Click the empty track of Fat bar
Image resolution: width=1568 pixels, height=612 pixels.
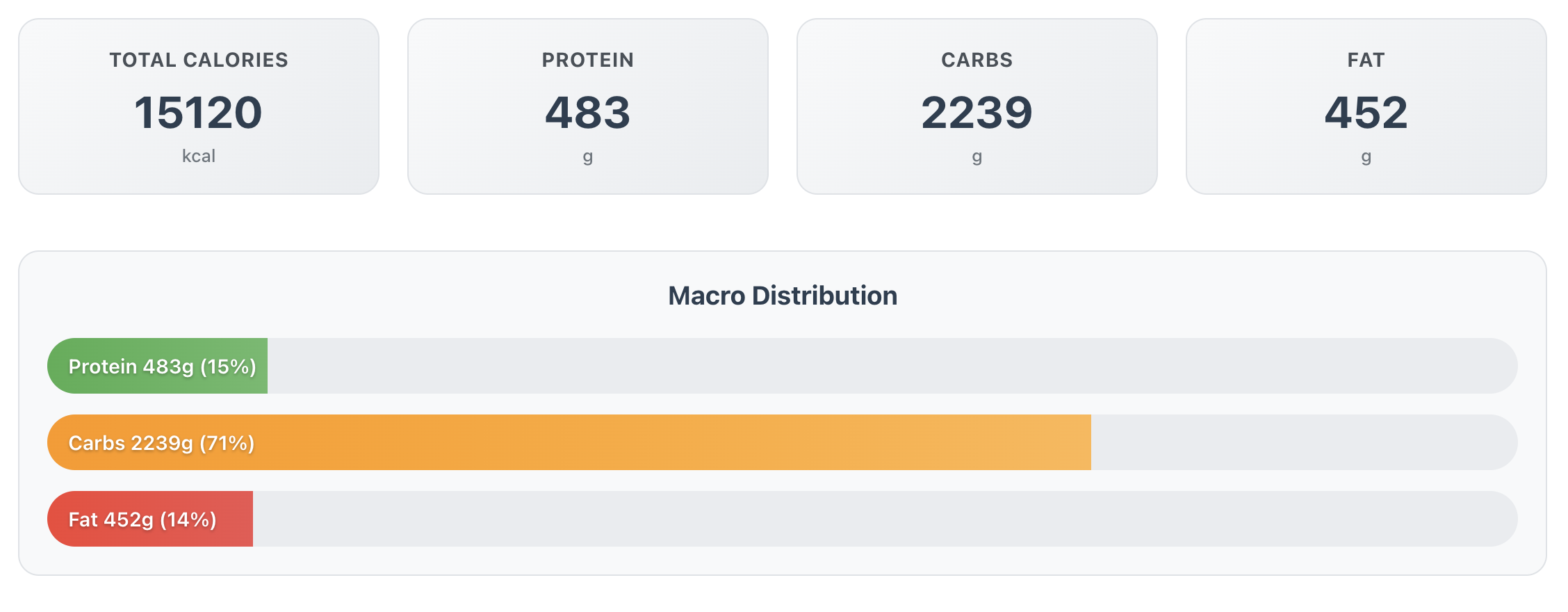pos(885,519)
